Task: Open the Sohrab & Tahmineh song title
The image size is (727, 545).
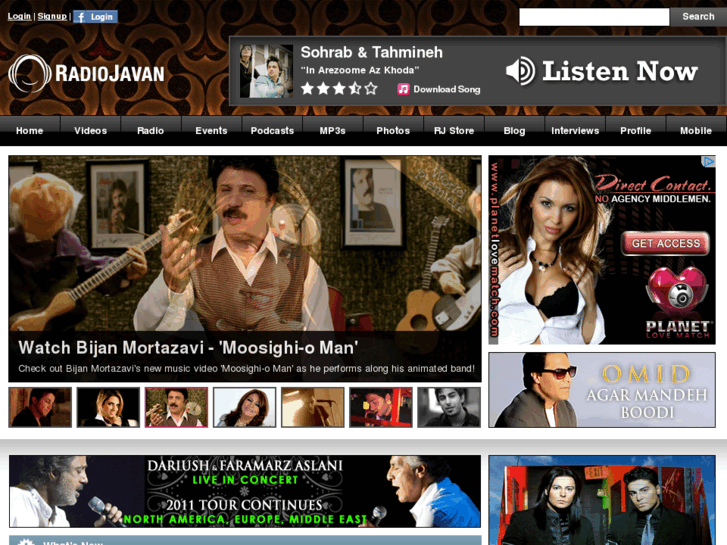Action: point(371,52)
